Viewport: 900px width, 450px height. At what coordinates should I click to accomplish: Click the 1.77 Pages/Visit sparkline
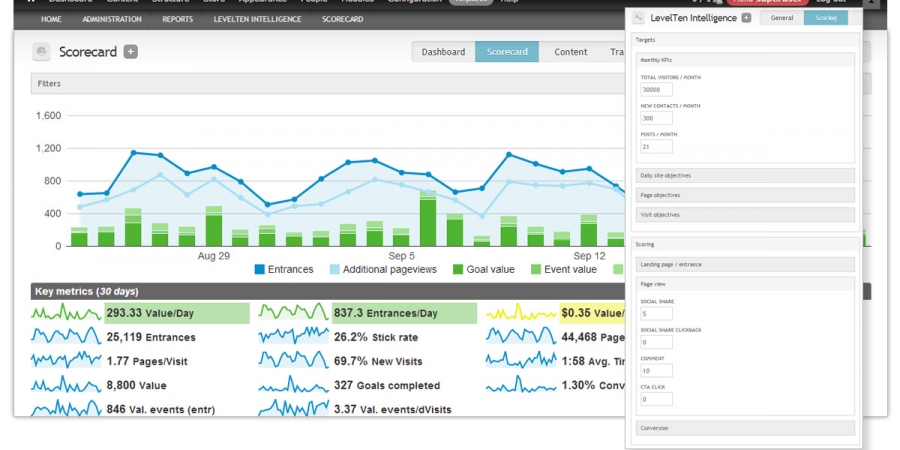66,360
